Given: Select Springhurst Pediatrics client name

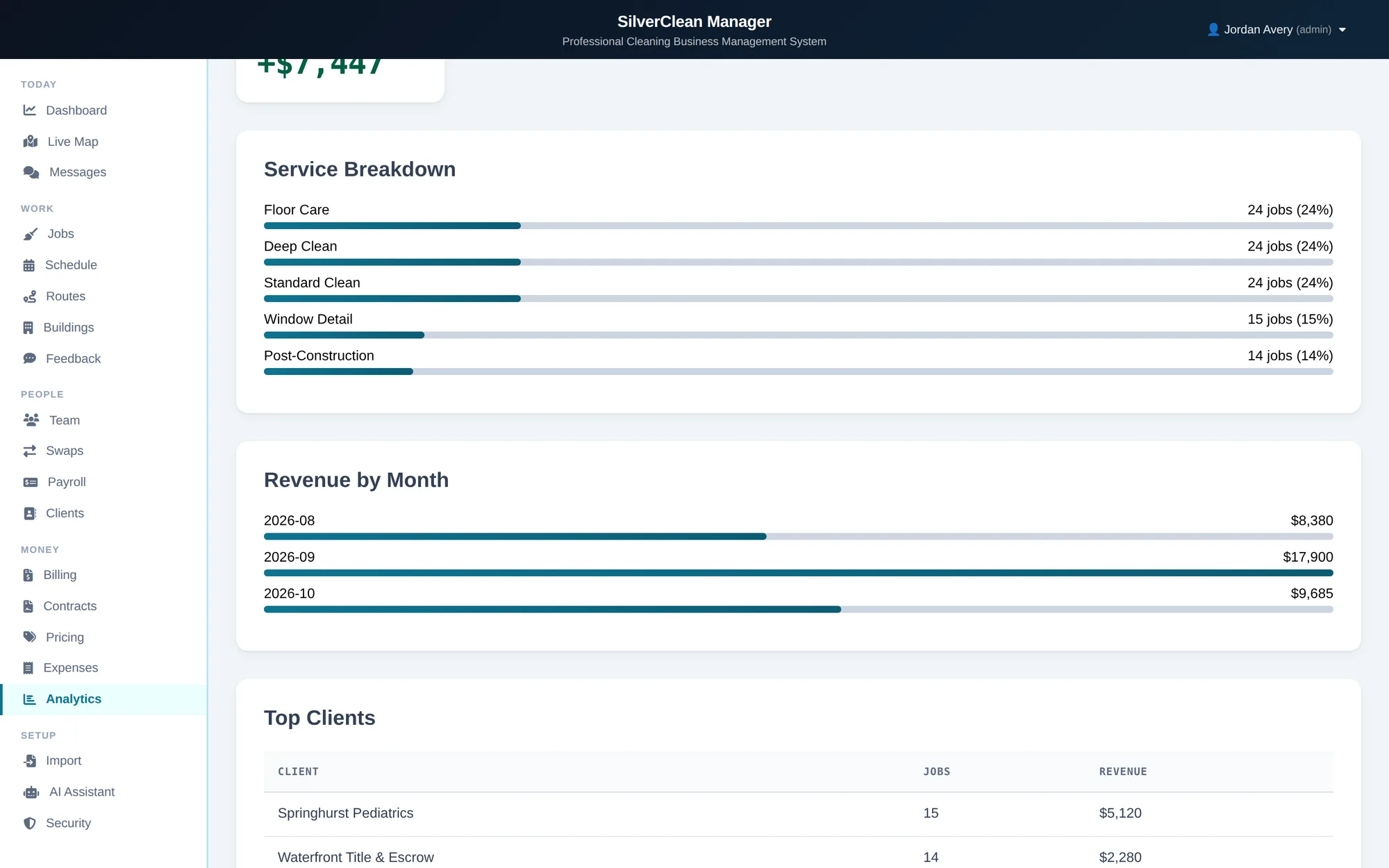Looking at the screenshot, I should point(346,813).
